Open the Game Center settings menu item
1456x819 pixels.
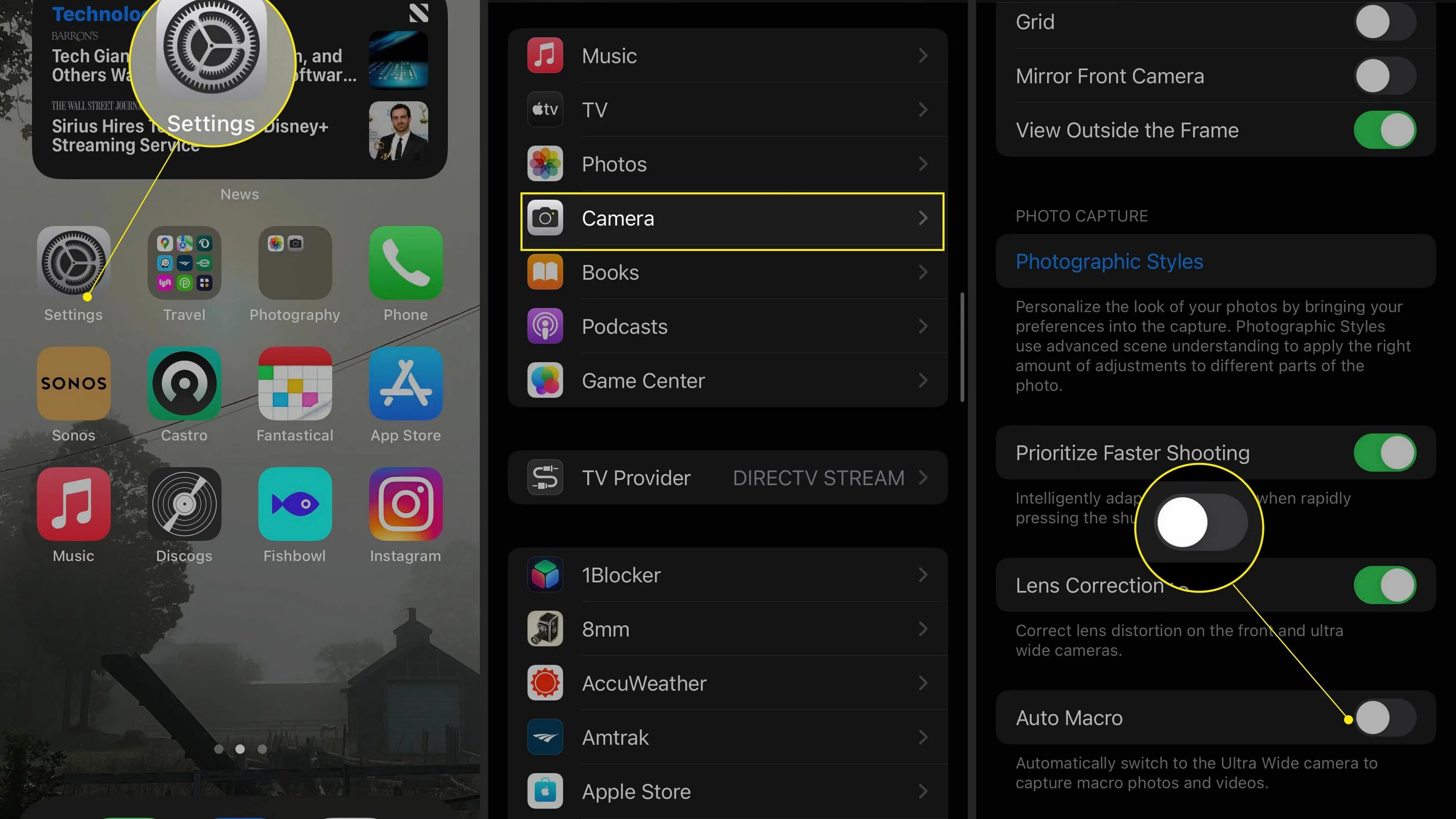tap(727, 381)
